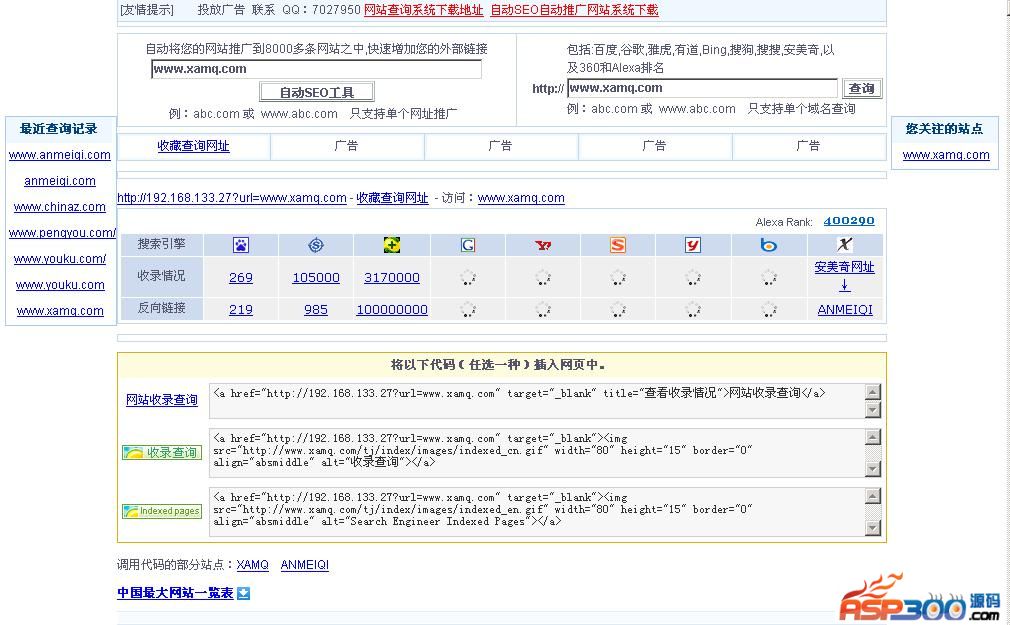
Task: Click the 反向链接 row header cell
Action: (x=162, y=309)
